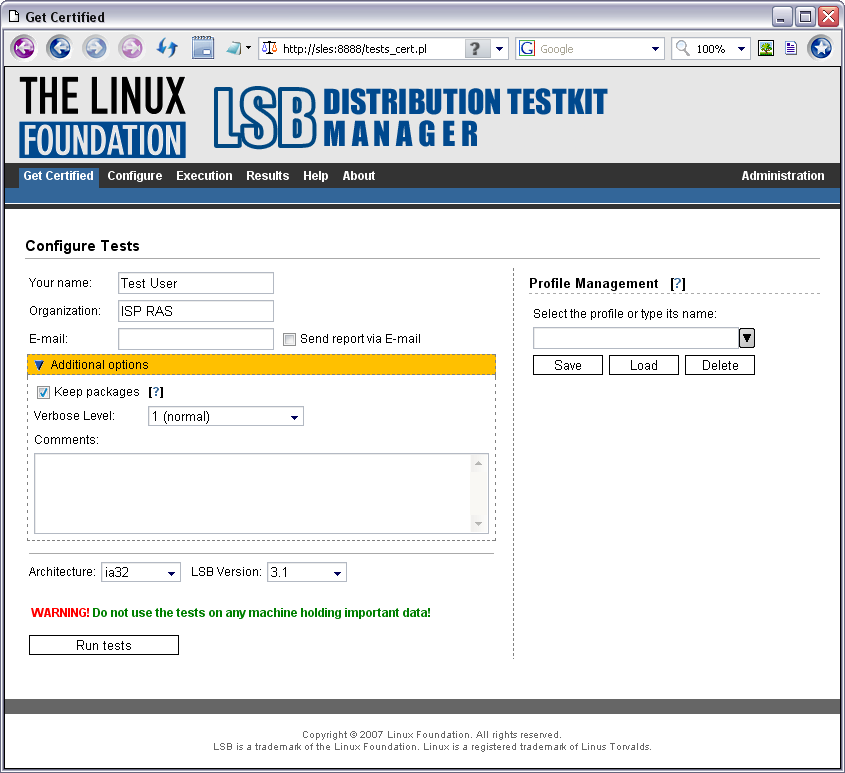This screenshot has width=845, height=773.
Task: Expand the profile selection dropdown arrow
Action: pyautogui.click(x=747, y=338)
